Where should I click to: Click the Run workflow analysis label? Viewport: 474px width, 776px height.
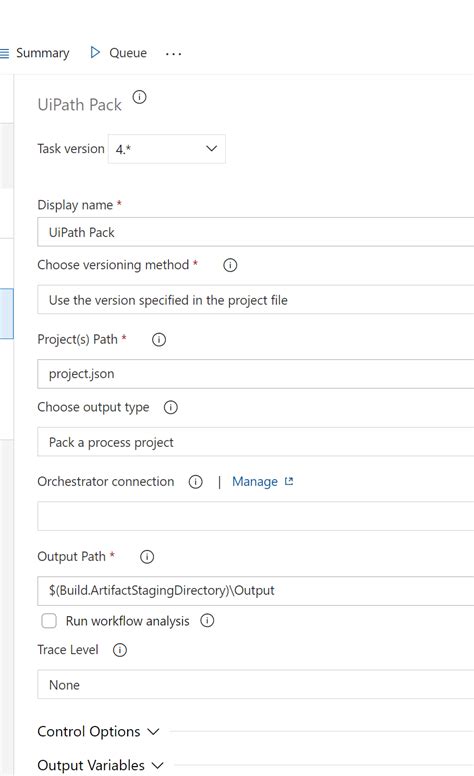pos(128,621)
